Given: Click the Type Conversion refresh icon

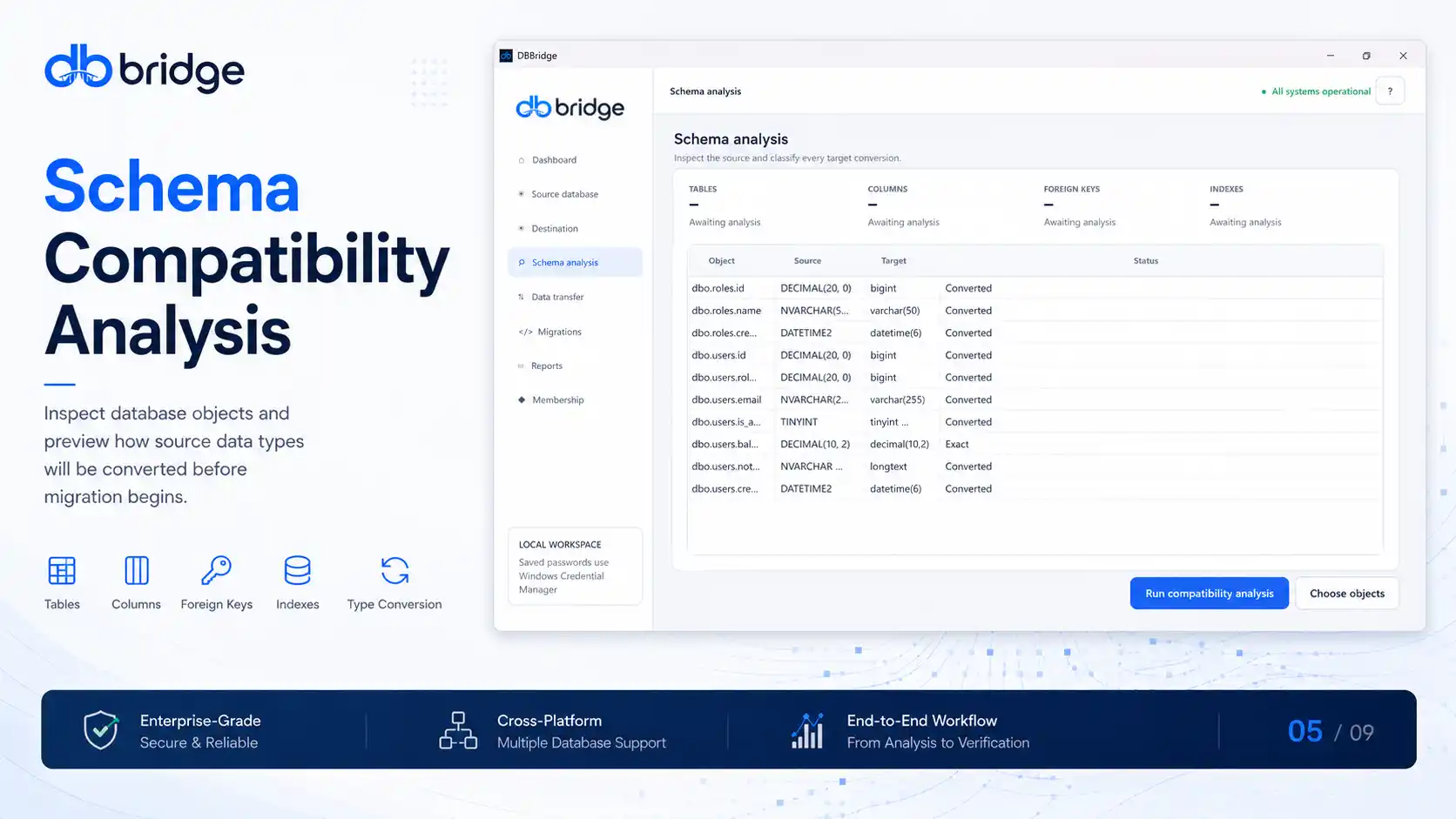Looking at the screenshot, I should pyautogui.click(x=394, y=571).
